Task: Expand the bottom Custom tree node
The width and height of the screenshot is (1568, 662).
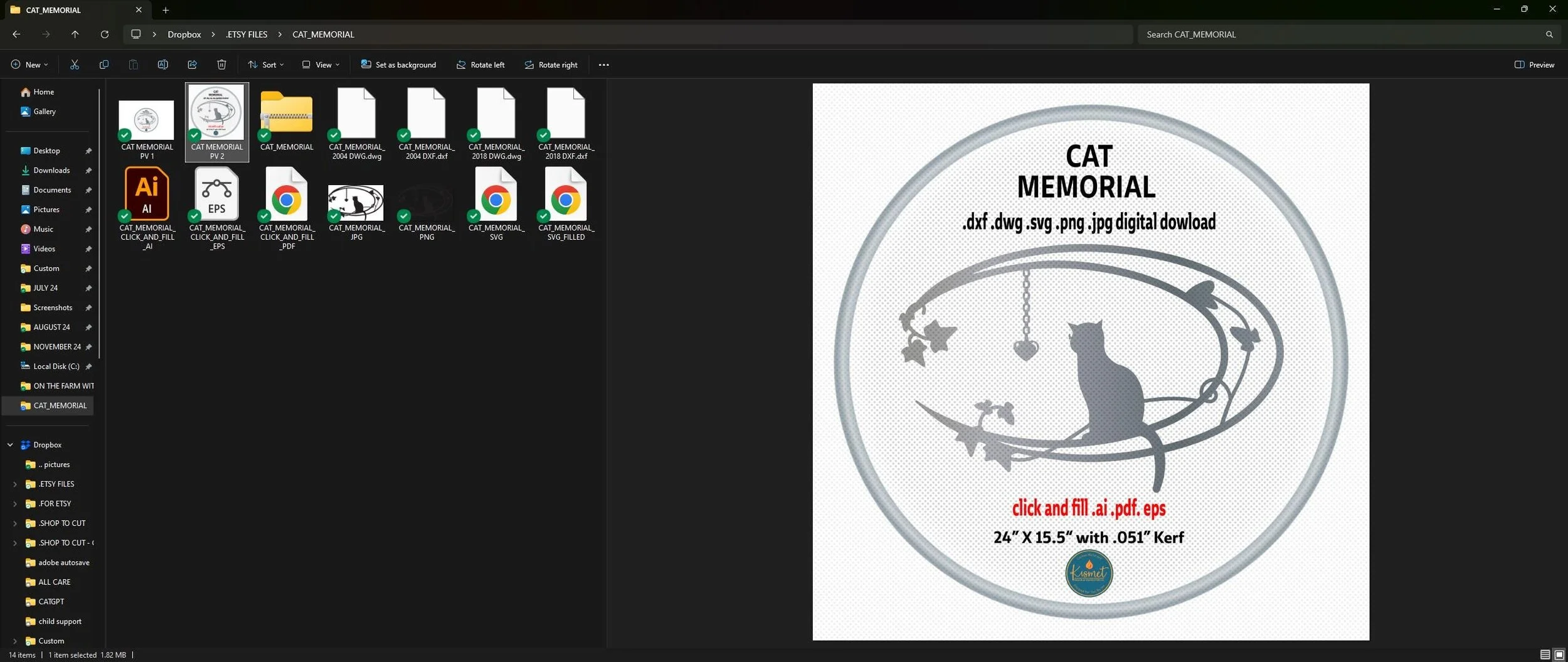Action: point(15,641)
